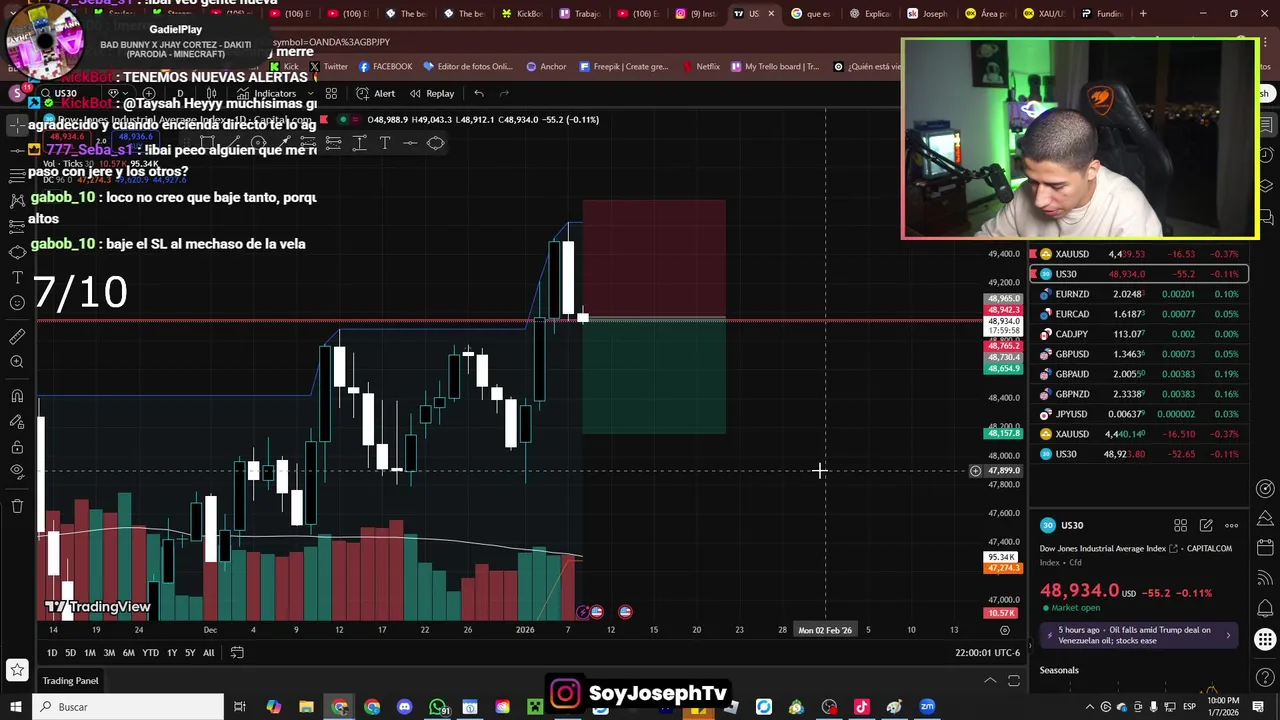This screenshot has height=720, width=1280.
Task: Select the Zoom in tool in left sidebar
Action: click(x=17, y=362)
